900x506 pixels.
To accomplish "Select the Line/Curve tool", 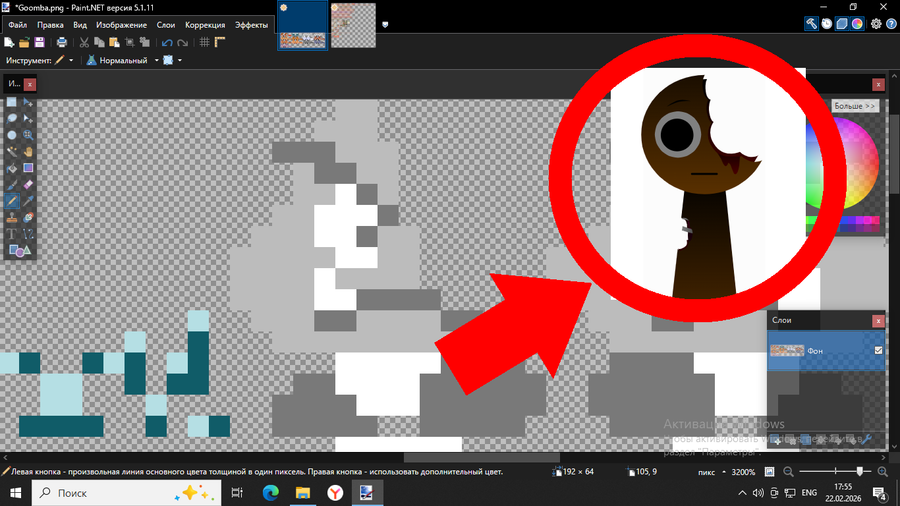I will (28, 234).
